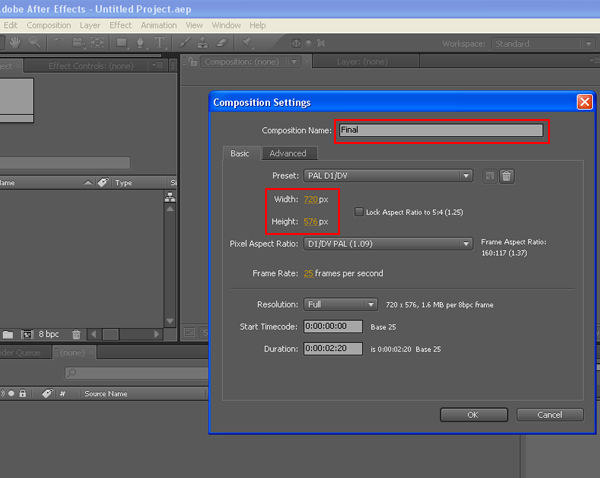Click project panel trash bin icon

[76, 334]
